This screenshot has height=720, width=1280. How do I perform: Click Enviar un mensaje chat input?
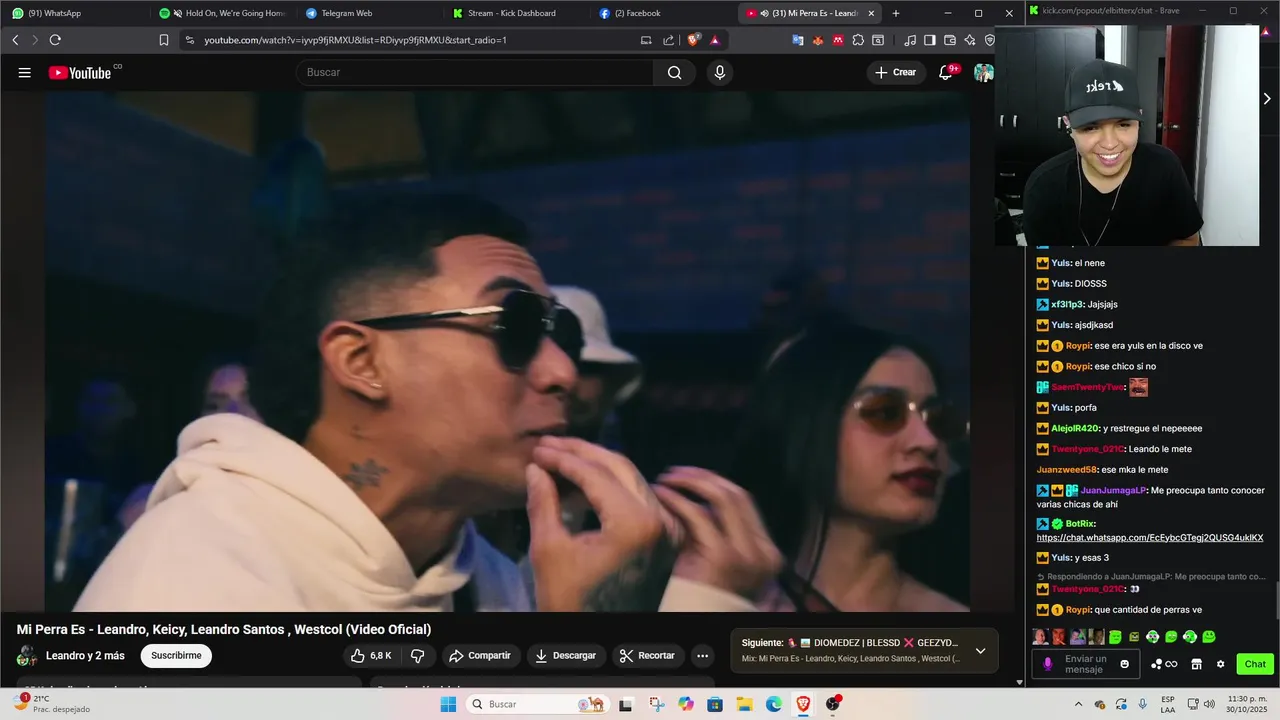[x=1086, y=664]
